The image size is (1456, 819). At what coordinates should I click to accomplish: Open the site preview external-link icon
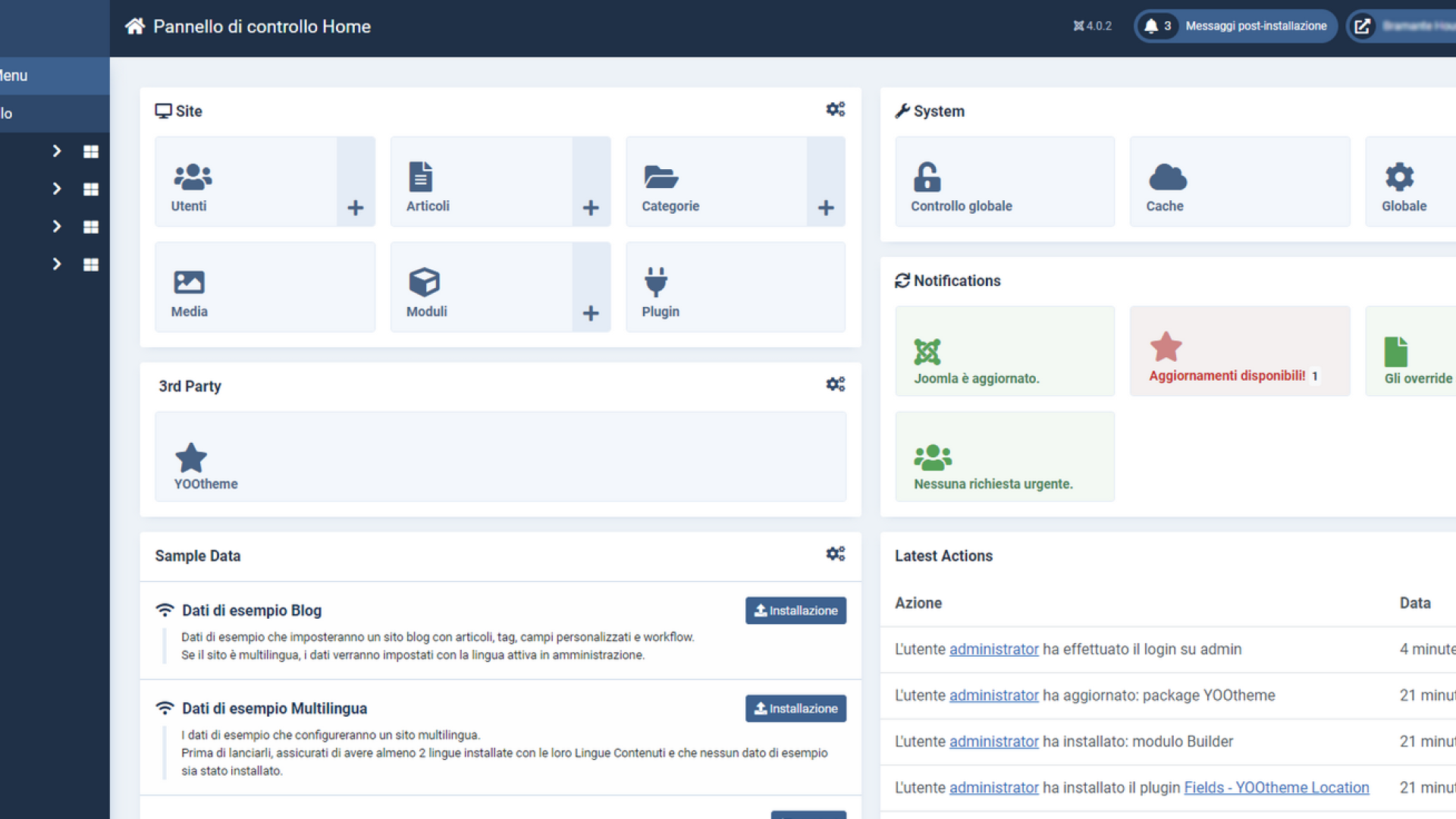click(x=1362, y=27)
